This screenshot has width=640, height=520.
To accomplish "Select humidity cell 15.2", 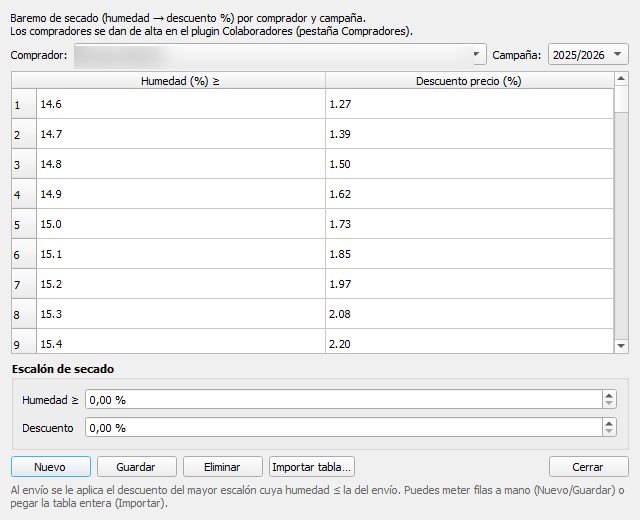I will point(181,284).
